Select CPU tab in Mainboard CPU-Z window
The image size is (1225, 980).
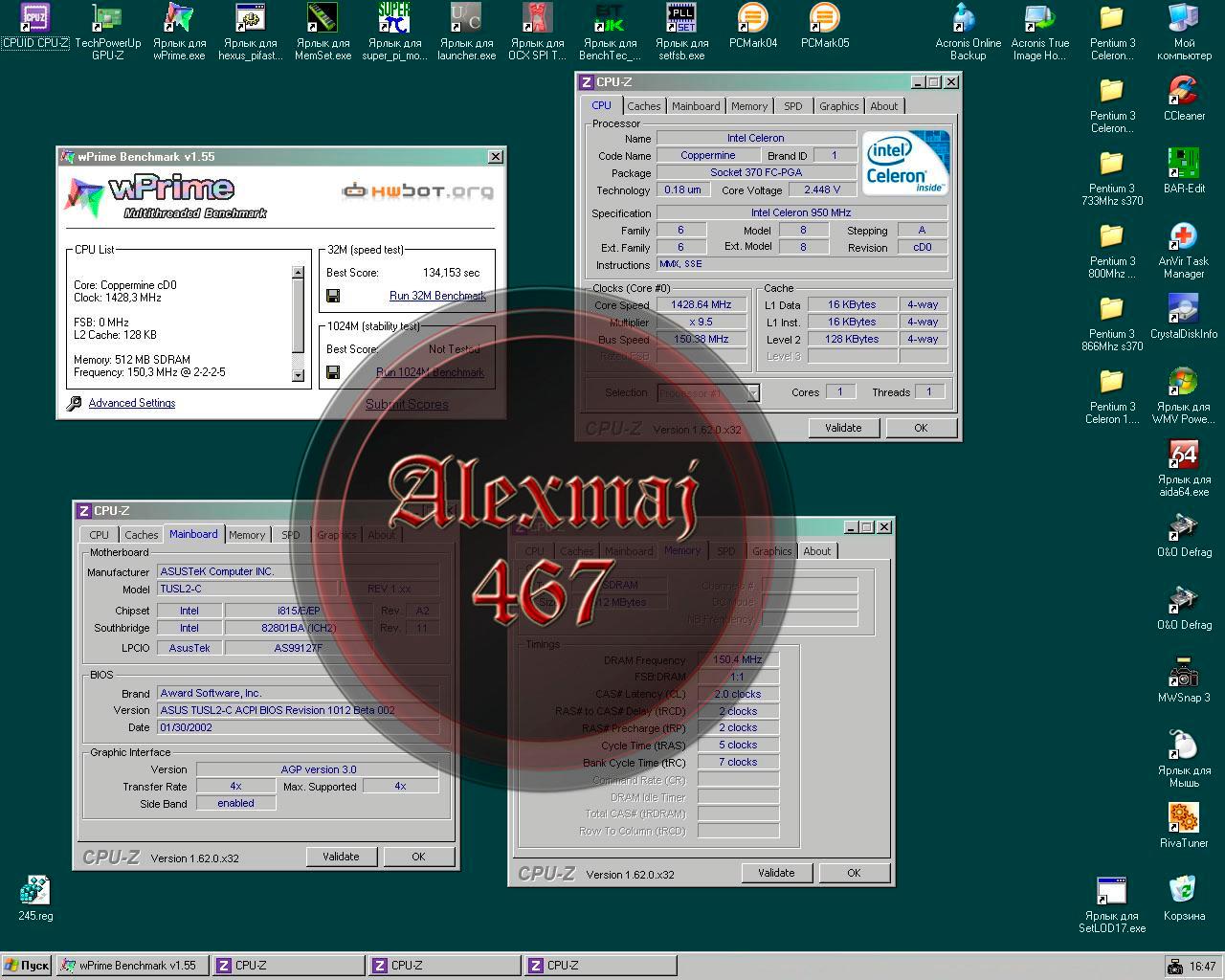[100, 535]
